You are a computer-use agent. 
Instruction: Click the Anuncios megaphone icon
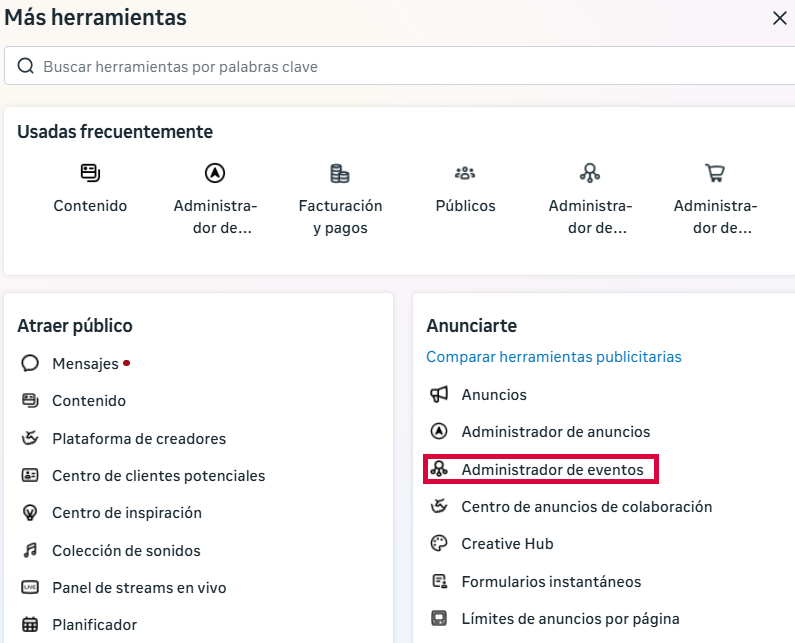439,394
